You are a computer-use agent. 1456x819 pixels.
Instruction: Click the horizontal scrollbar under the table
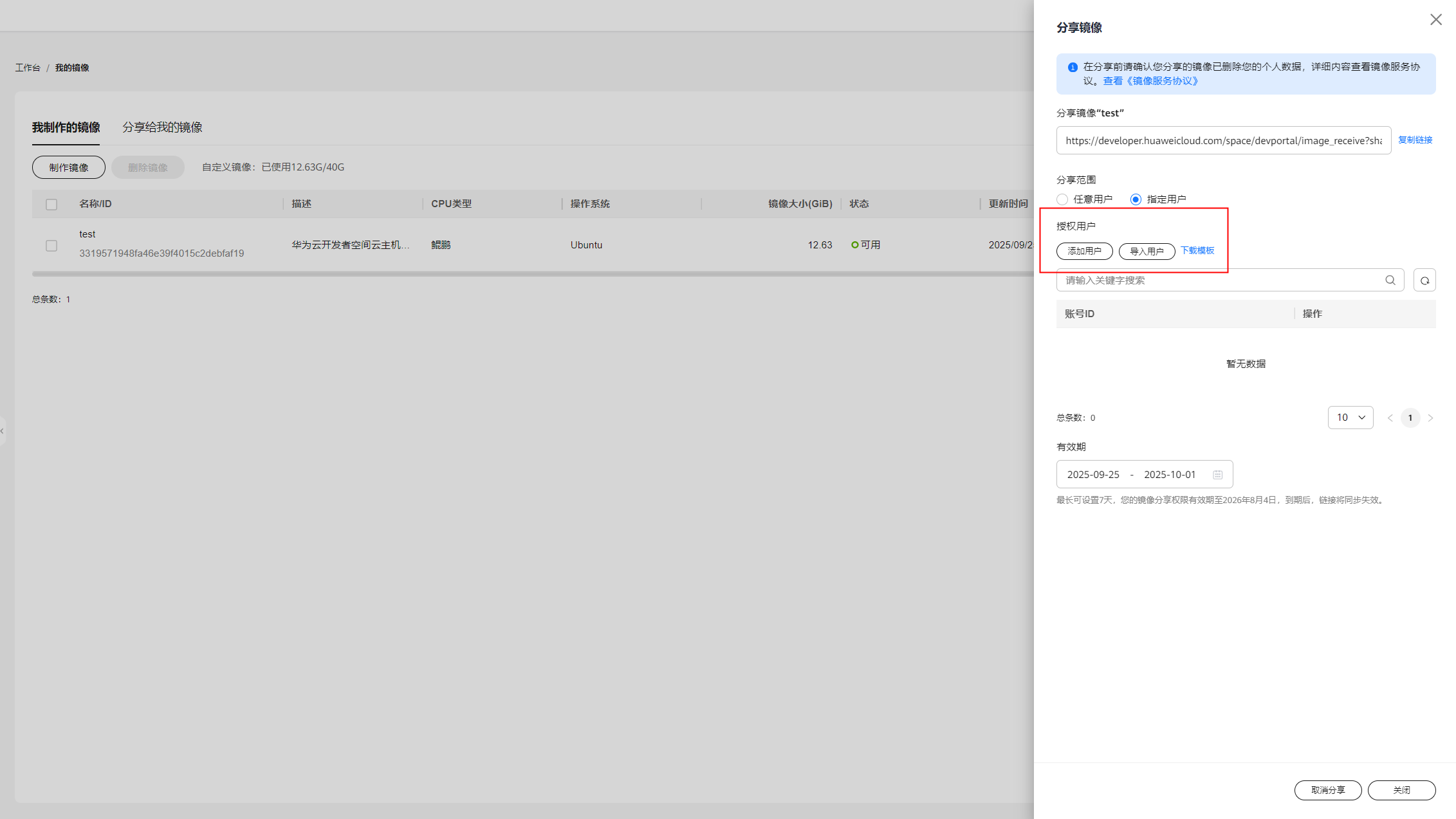click(x=515, y=274)
